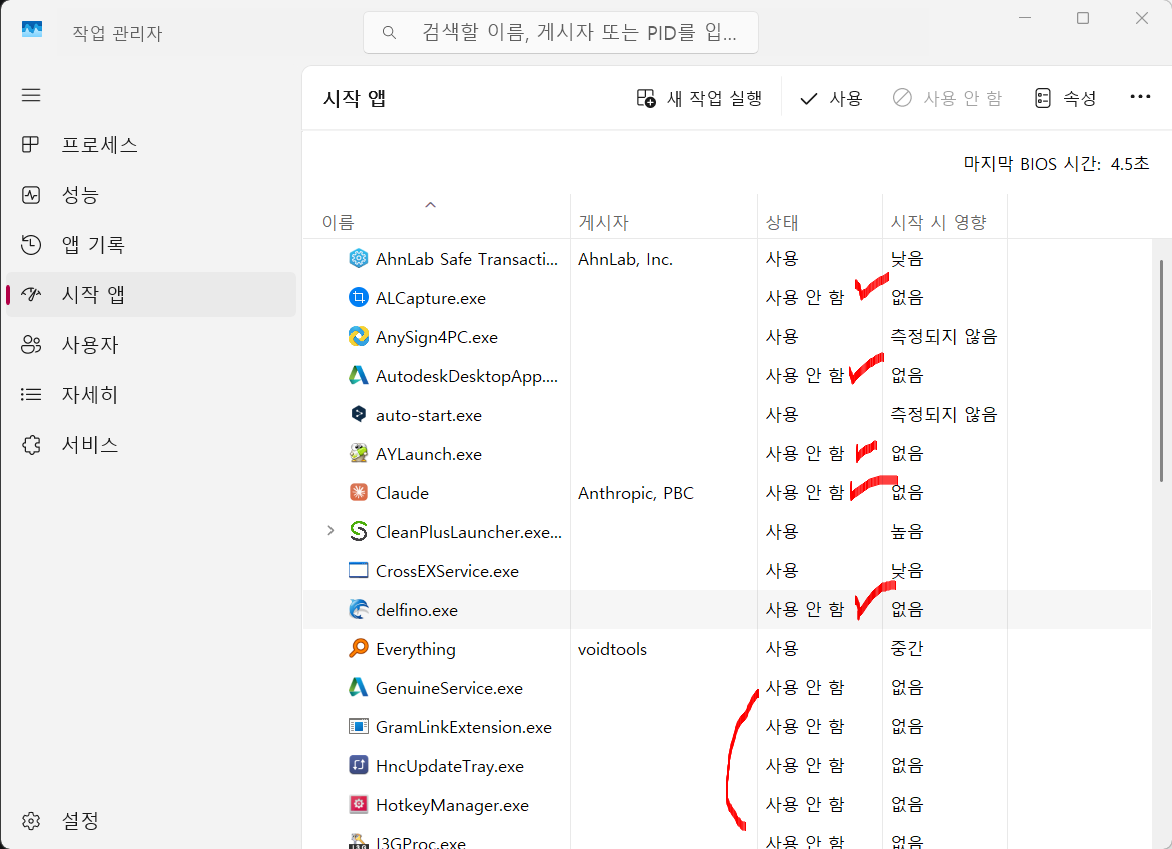Select the 시작 앱 tab
This screenshot has height=849, width=1172.
click(150, 294)
